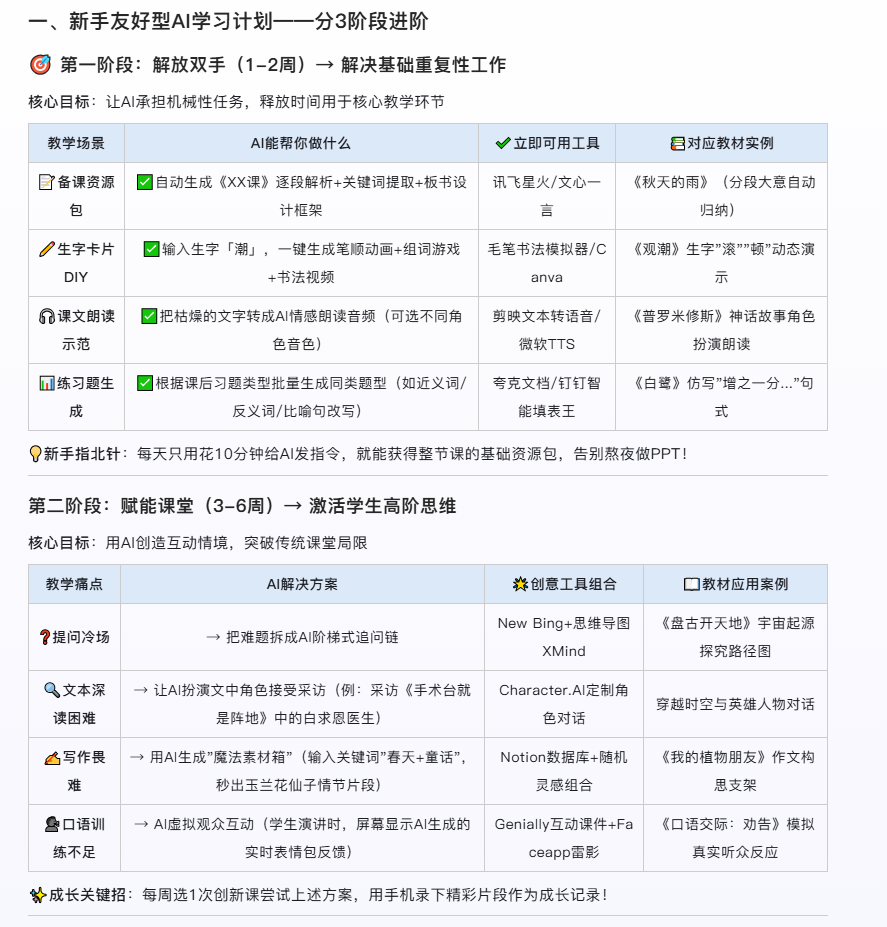Click the lightbulb icon before 新手指北针
The image size is (887, 927).
click(36, 453)
